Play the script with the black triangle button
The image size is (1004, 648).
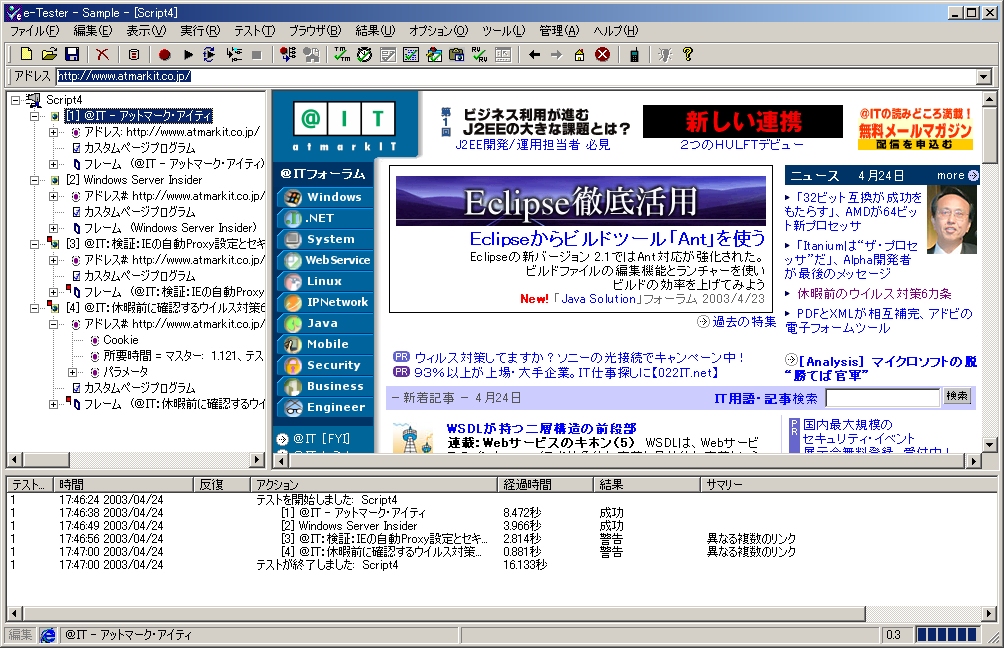188,54
